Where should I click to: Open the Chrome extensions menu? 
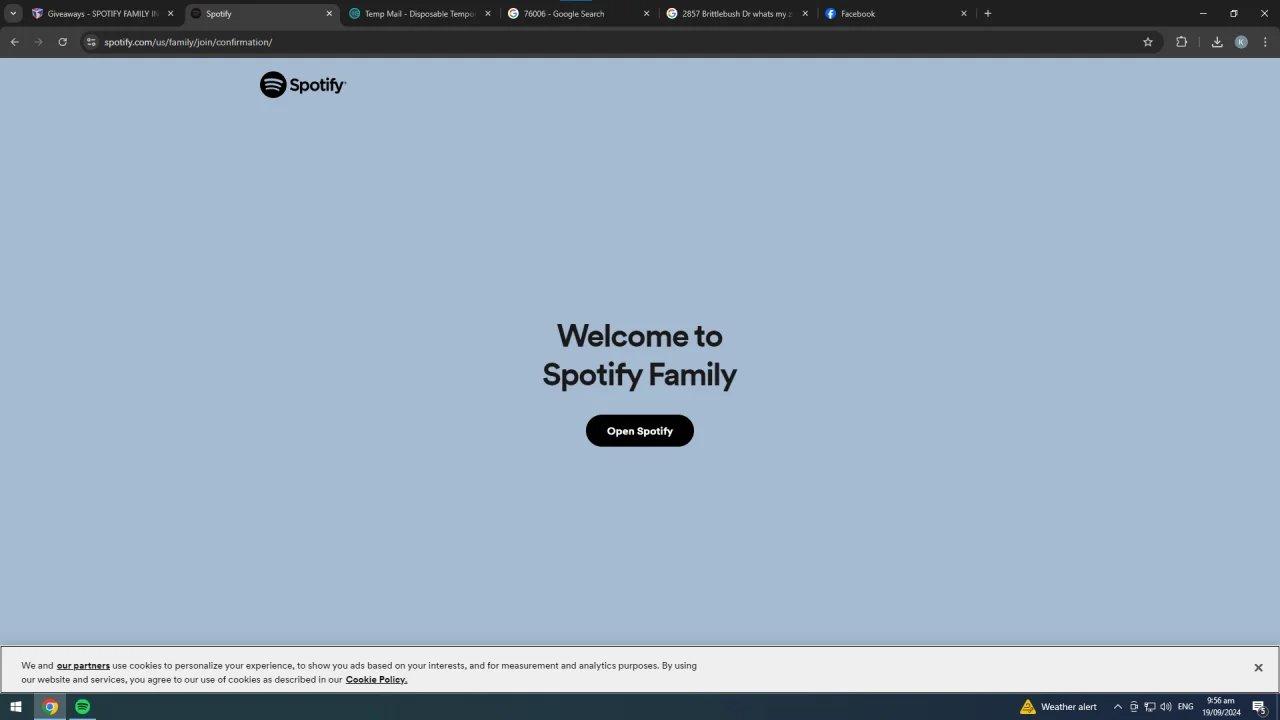click(1181, 42)
